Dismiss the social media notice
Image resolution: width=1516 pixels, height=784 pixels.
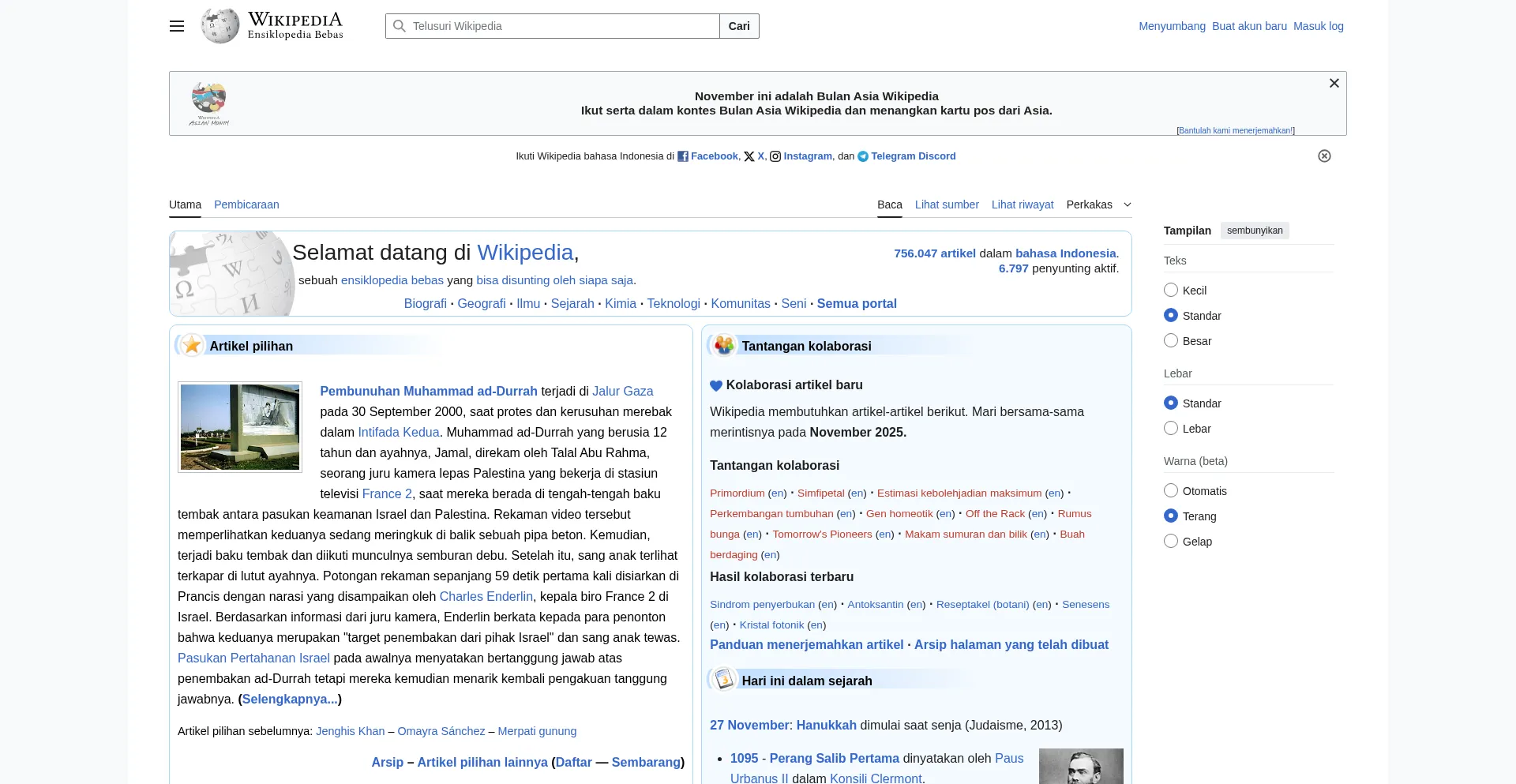pos(1324,156)
